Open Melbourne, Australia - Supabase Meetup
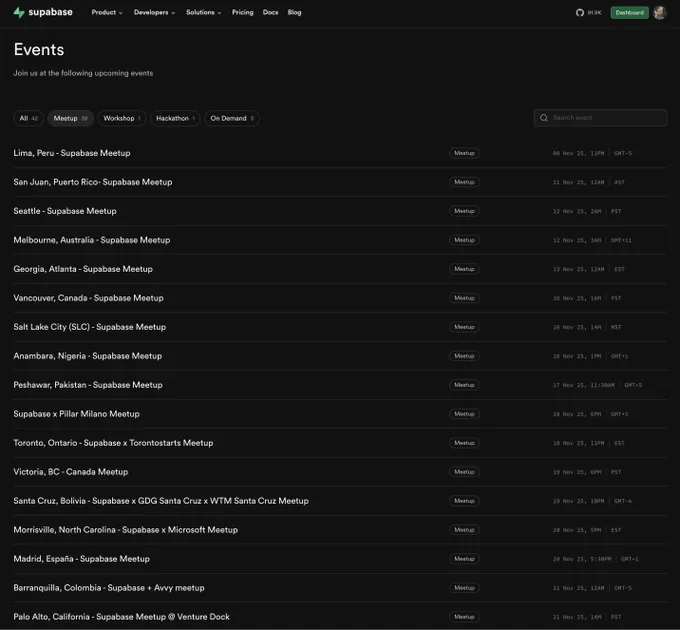The height and width of the screenshot is (630, 680). pos(92,240)
